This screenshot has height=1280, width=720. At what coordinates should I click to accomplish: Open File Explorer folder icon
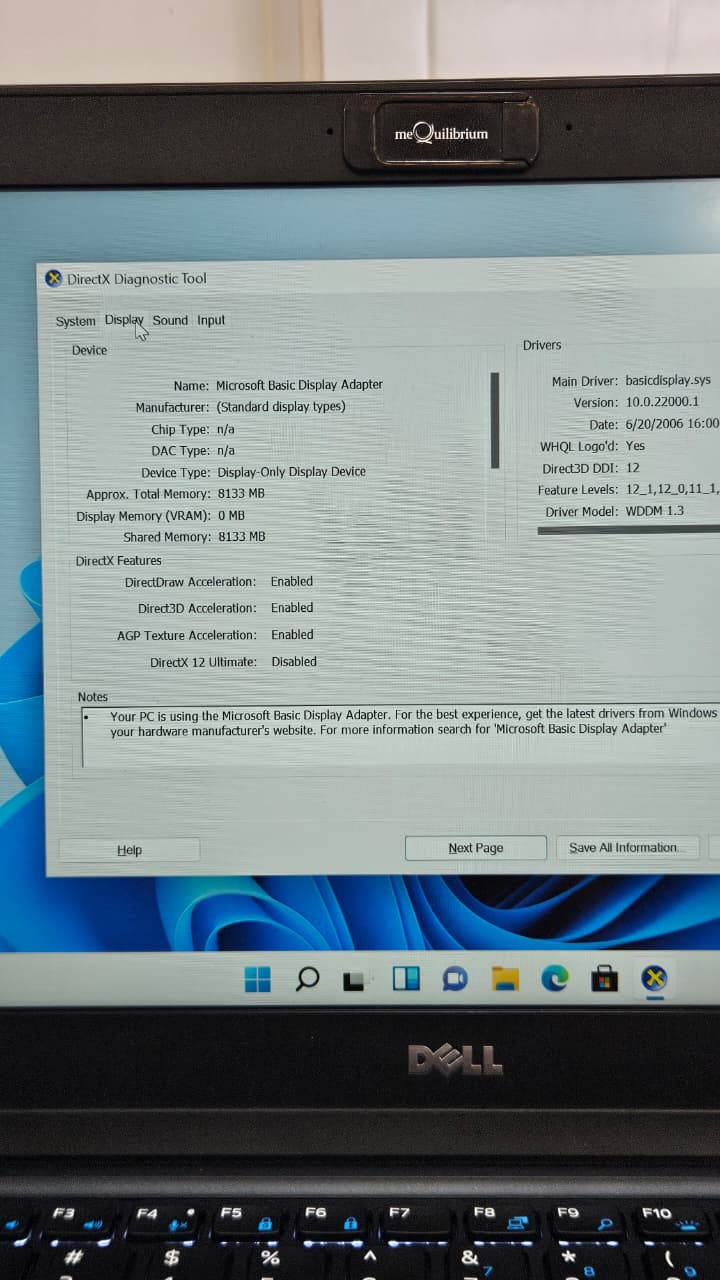505,980
